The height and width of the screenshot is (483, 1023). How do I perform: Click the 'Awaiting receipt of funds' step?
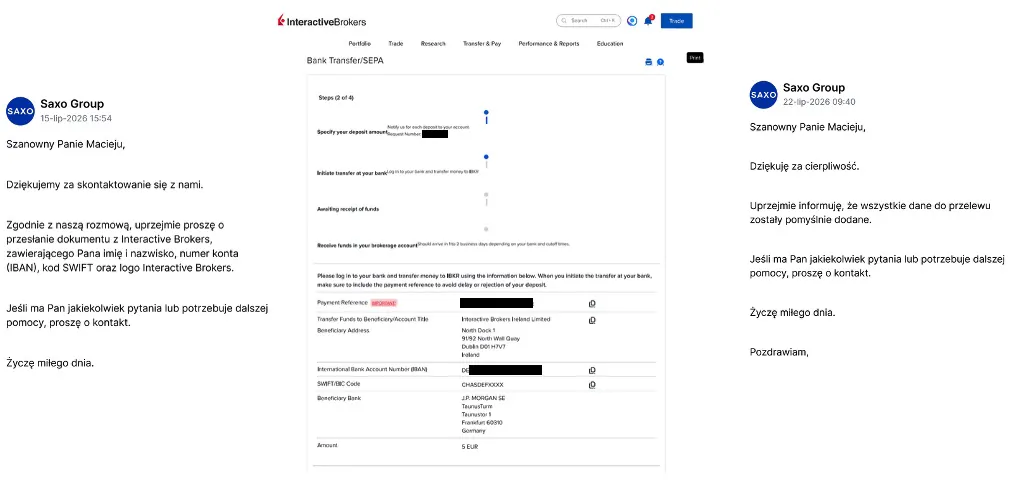tap(348, 209)
